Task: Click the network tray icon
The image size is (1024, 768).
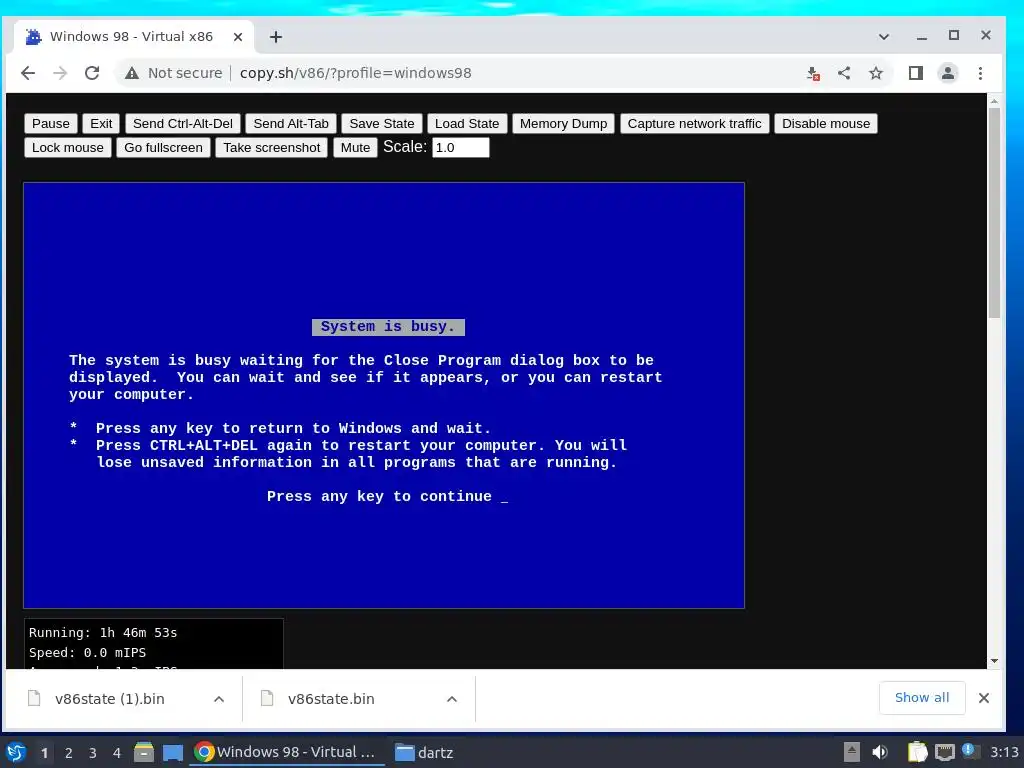Action: click(944, 752)
